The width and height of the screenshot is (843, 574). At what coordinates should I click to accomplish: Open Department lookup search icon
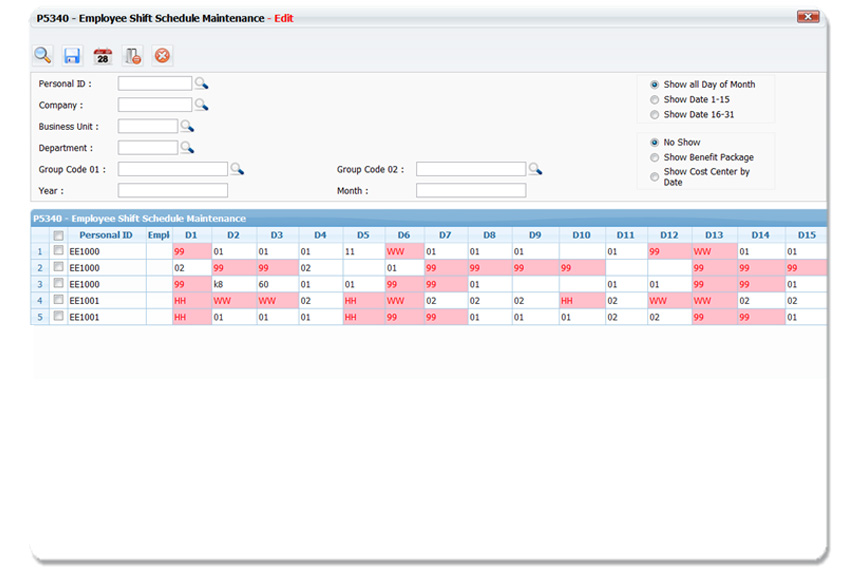coord(187,148)
